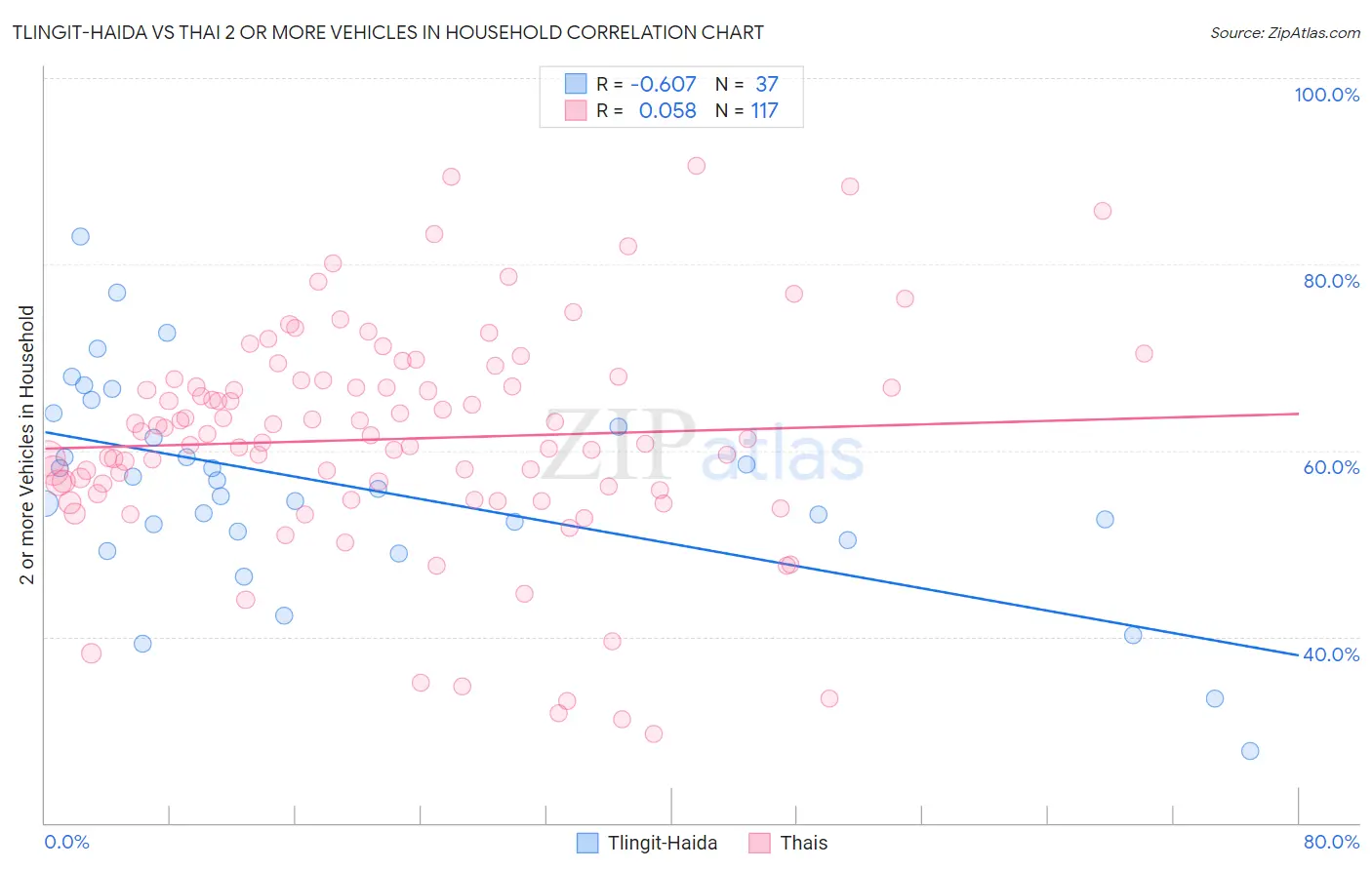Click the 80.0% x-axis label
Image resolution: width=1372 pixels, height=870 pixels.
point(1332,842)
